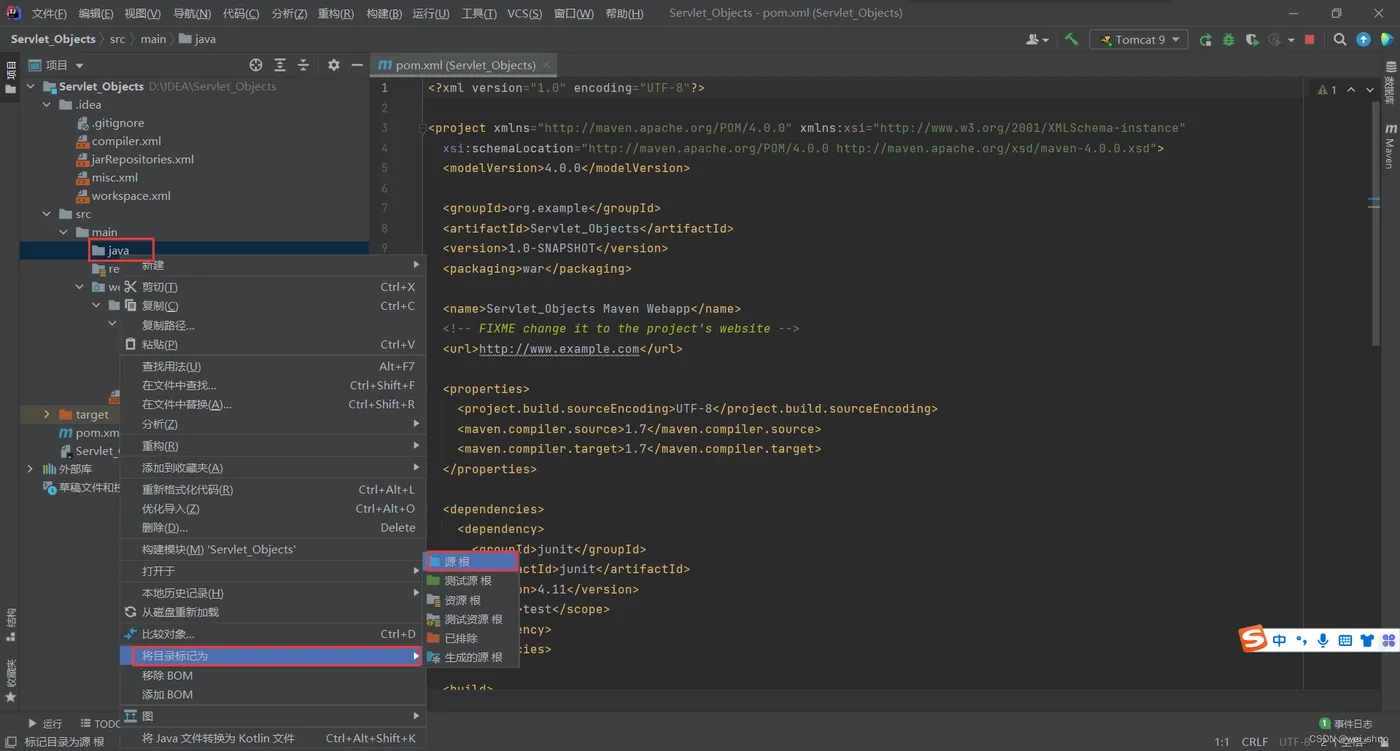The image size is (1400, 751).
Task: Open the project view dropdown arrow
Action: (79, 66)
